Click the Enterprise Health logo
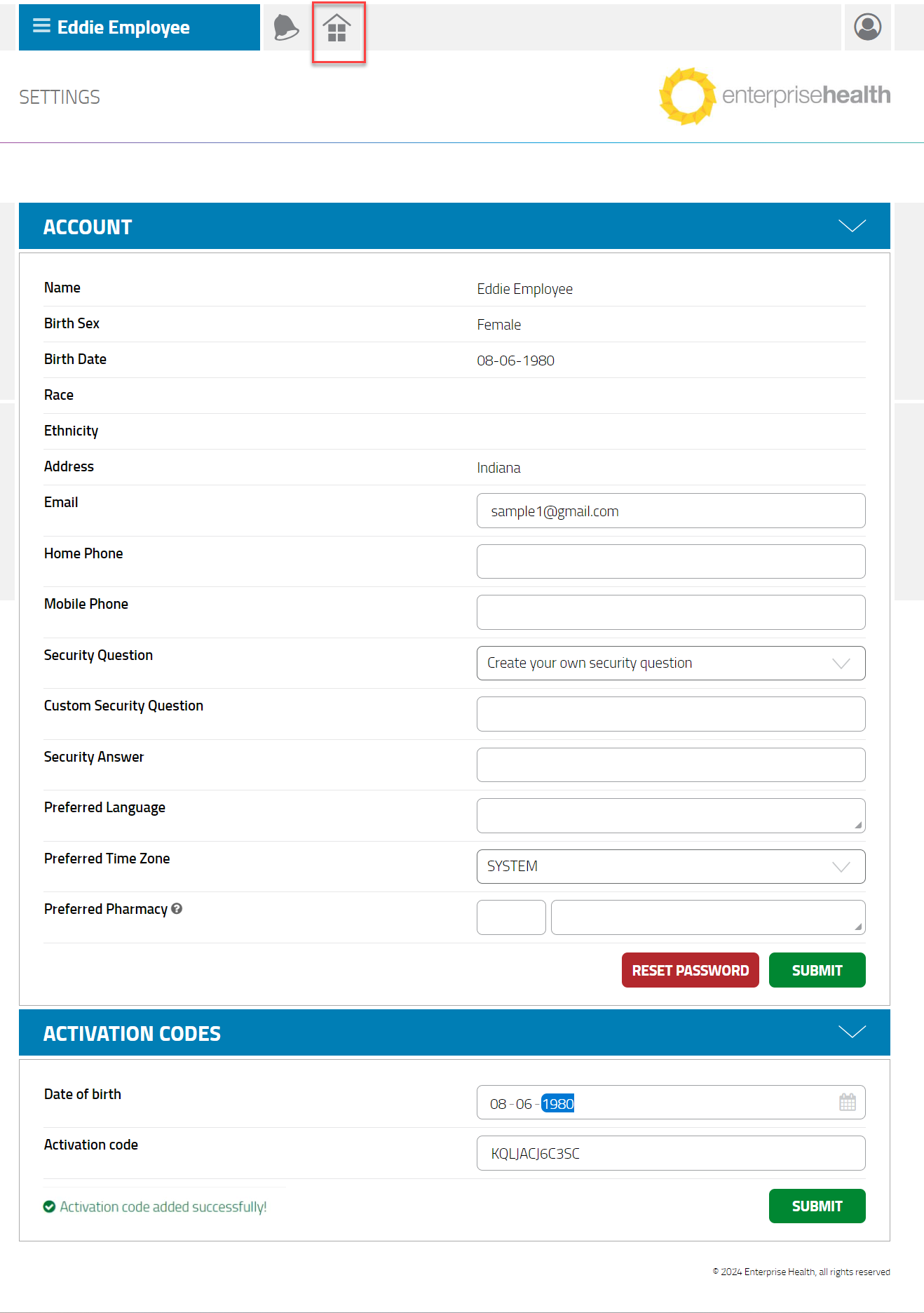The image size is (924, 1313). click(x=774, y=96)
